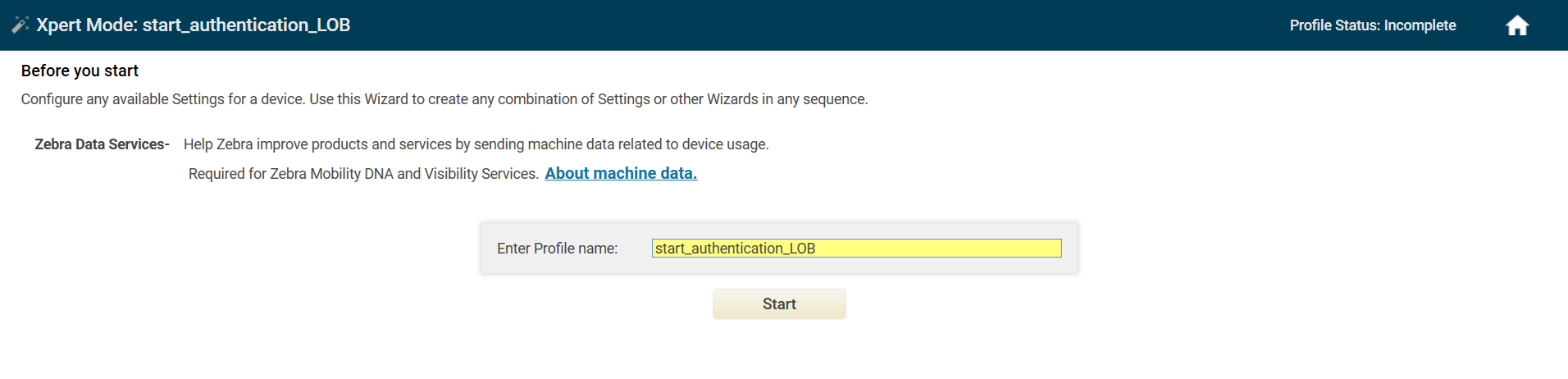
Task: Click the Required for Zebra Mobility DNA text
Action: pyautogui.click(x=312, y=174)
